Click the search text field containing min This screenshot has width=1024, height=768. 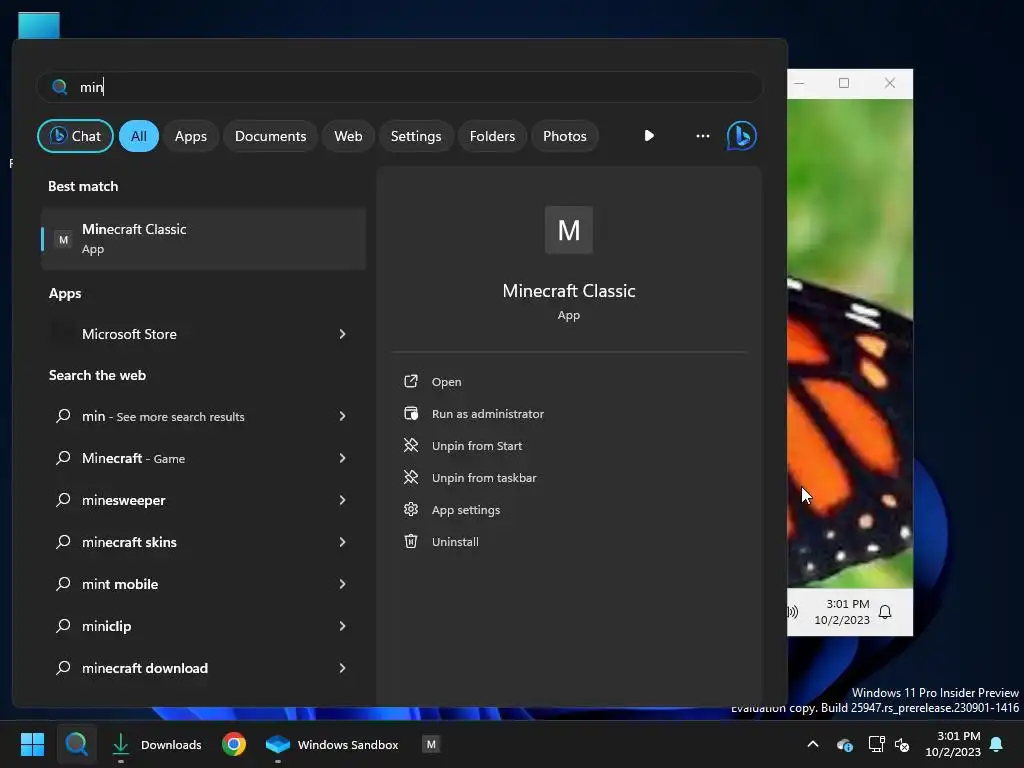pos(400,87)
